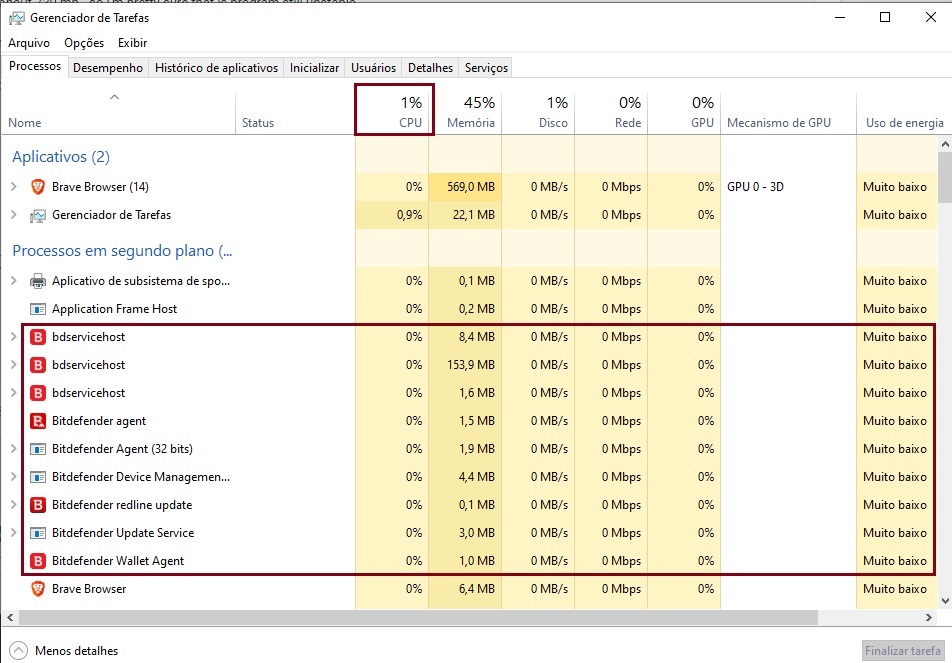
Task: Click the Gerenciador de Tarefas process icon
Action: point(38,215)
